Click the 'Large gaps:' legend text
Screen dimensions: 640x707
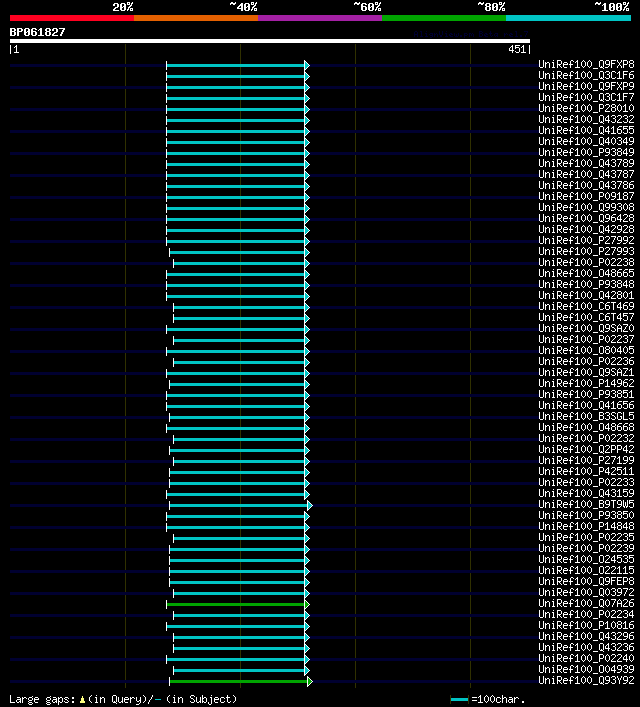42,699
